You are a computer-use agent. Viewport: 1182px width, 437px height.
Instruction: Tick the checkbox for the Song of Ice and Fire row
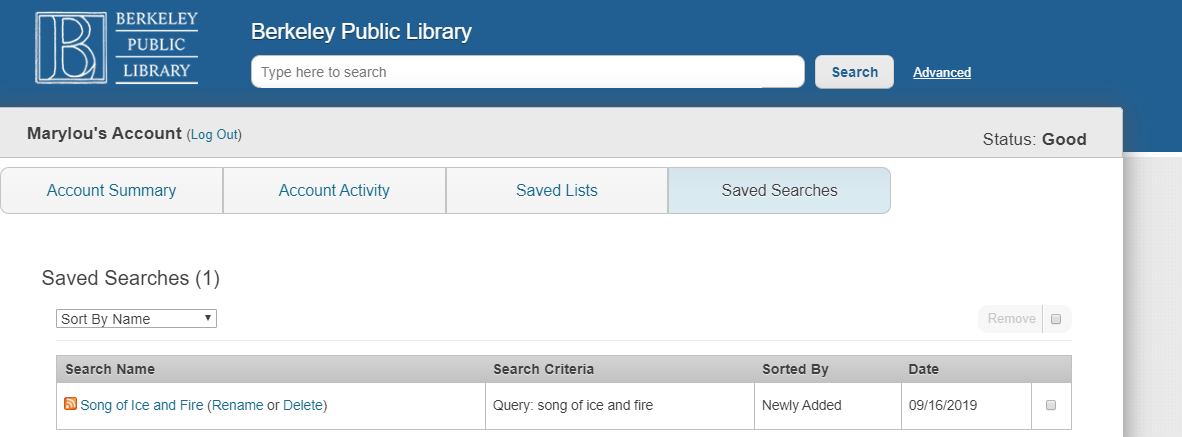(x=1051, y=405)
